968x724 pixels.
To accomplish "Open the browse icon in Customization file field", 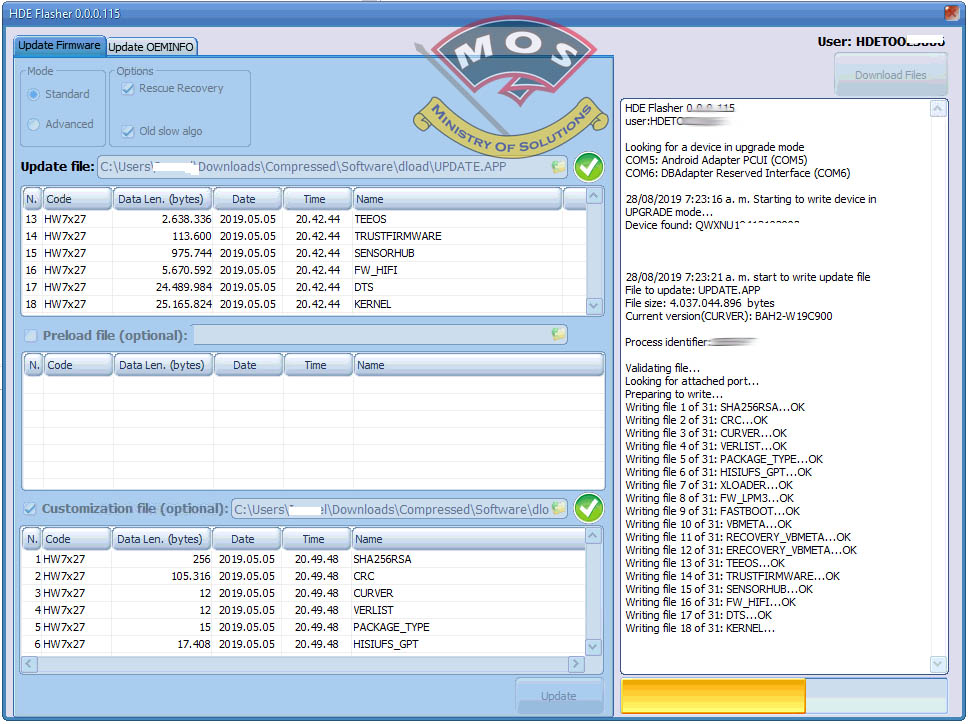I will point(558,508).
